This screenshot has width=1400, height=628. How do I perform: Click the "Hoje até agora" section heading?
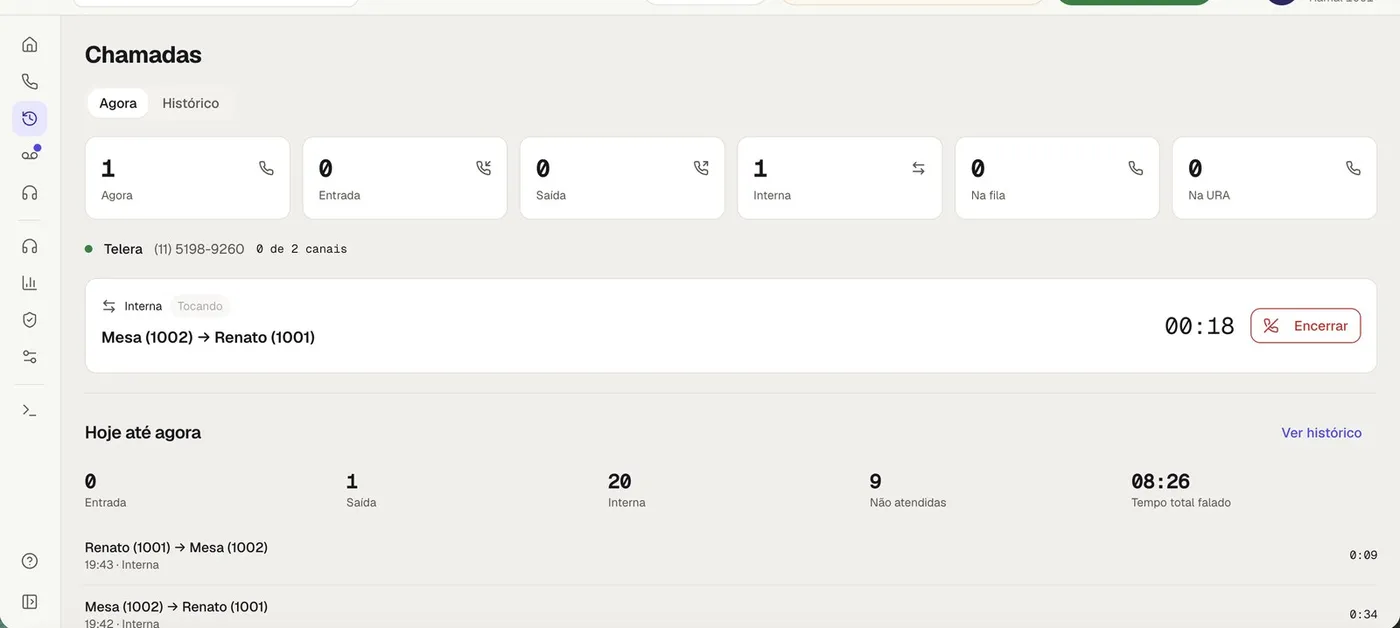pos(143,433)
